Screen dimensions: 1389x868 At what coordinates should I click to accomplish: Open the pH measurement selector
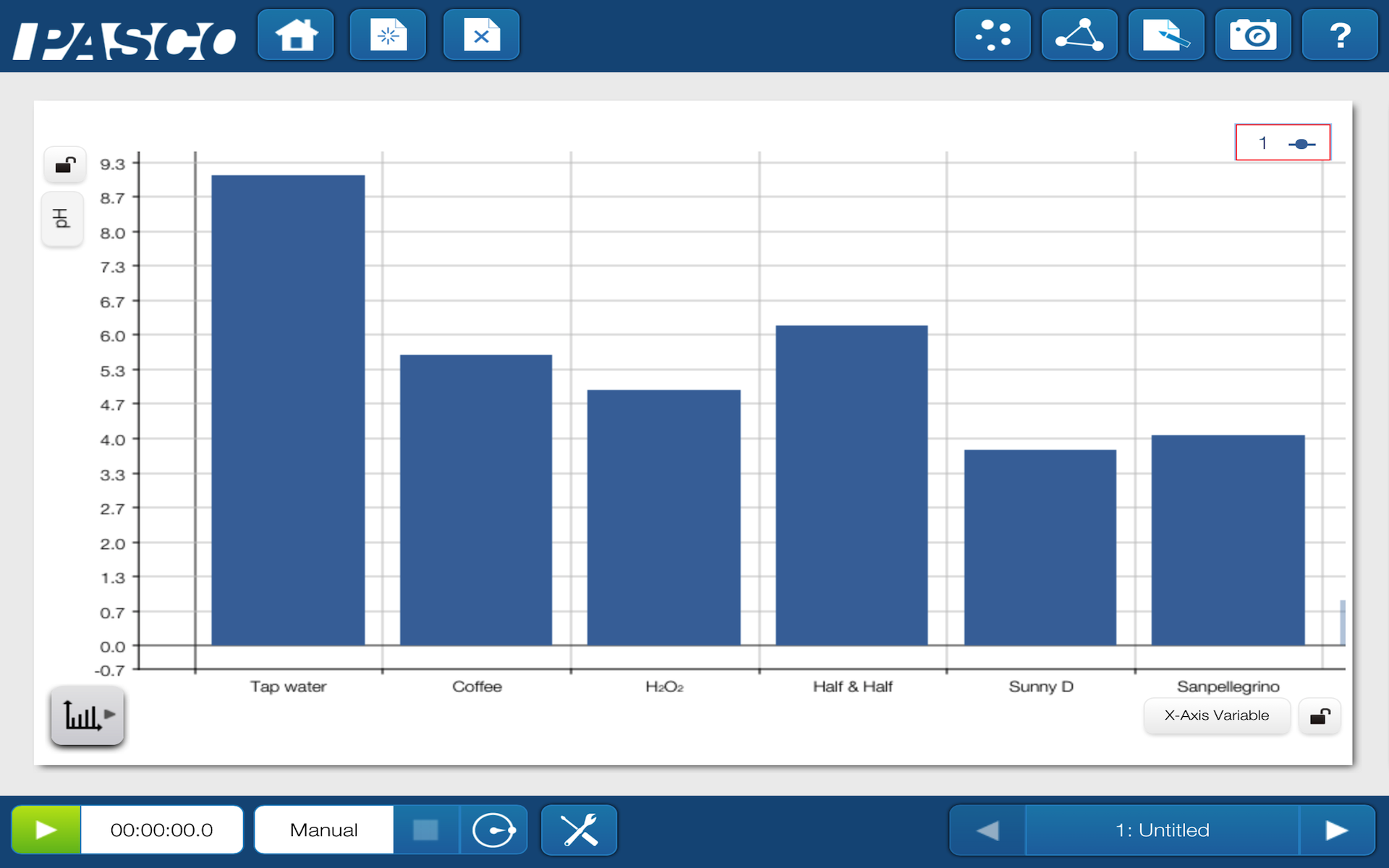tap(62, 219)
